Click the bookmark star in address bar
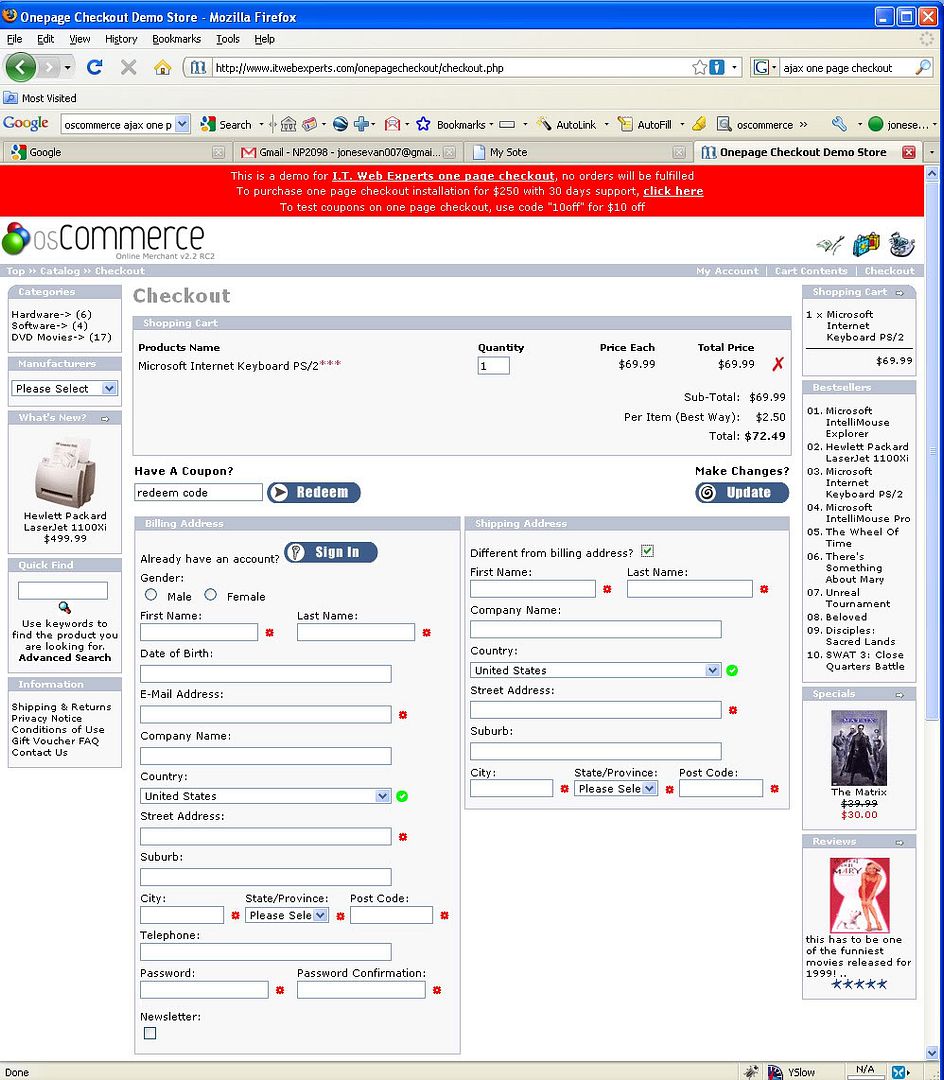 pos(699,67)
